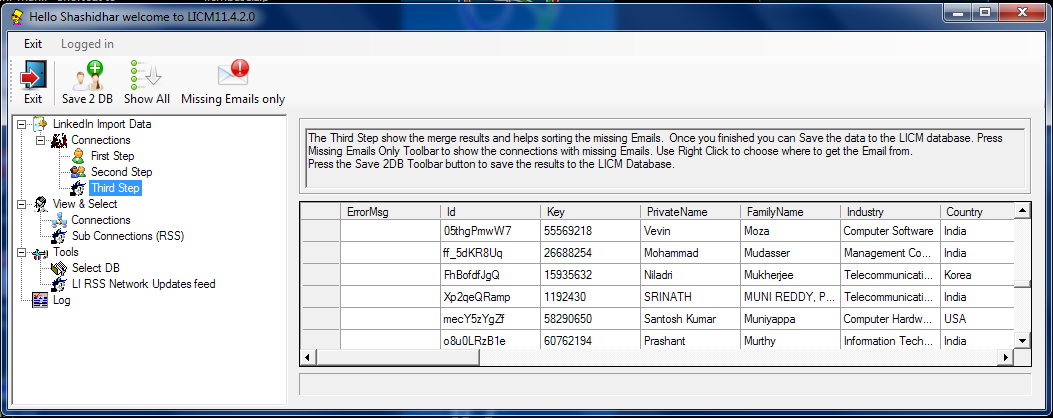The height and width of the screenshot is (418, 1053).
Task: Click the FamilyName cell MUNI REDDY
Action: point(790,297)
